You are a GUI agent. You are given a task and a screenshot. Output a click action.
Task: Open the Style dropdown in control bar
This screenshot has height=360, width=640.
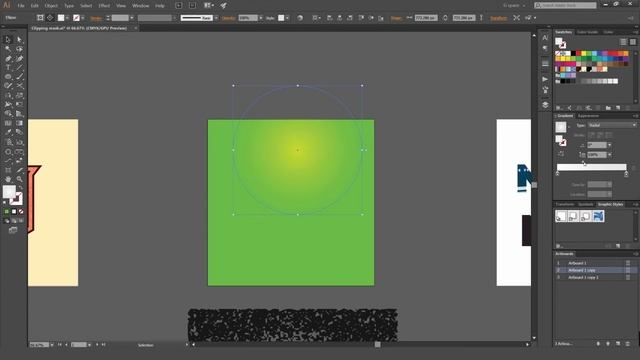(x=288, y=18)
